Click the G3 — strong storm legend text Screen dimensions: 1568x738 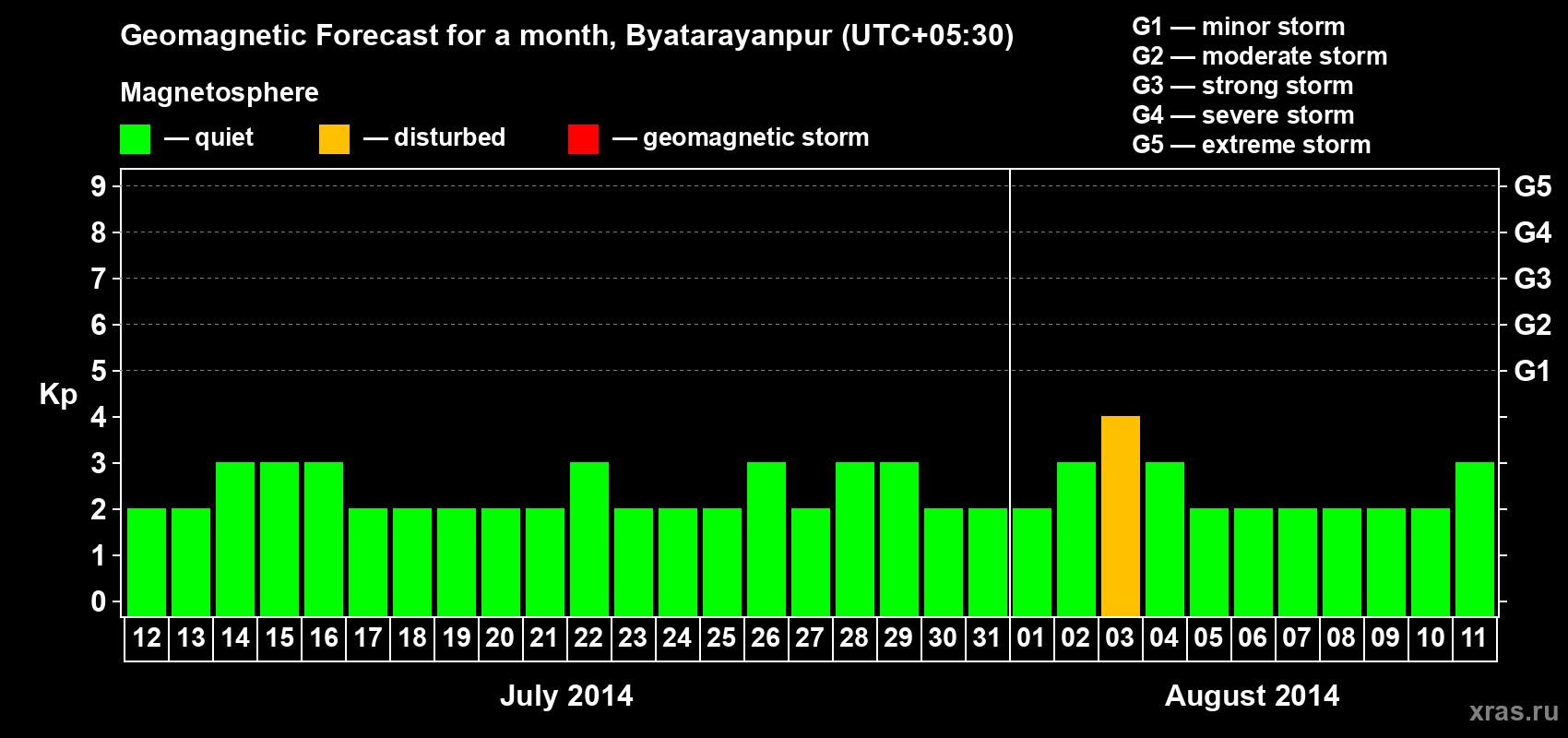(1242, 86)
